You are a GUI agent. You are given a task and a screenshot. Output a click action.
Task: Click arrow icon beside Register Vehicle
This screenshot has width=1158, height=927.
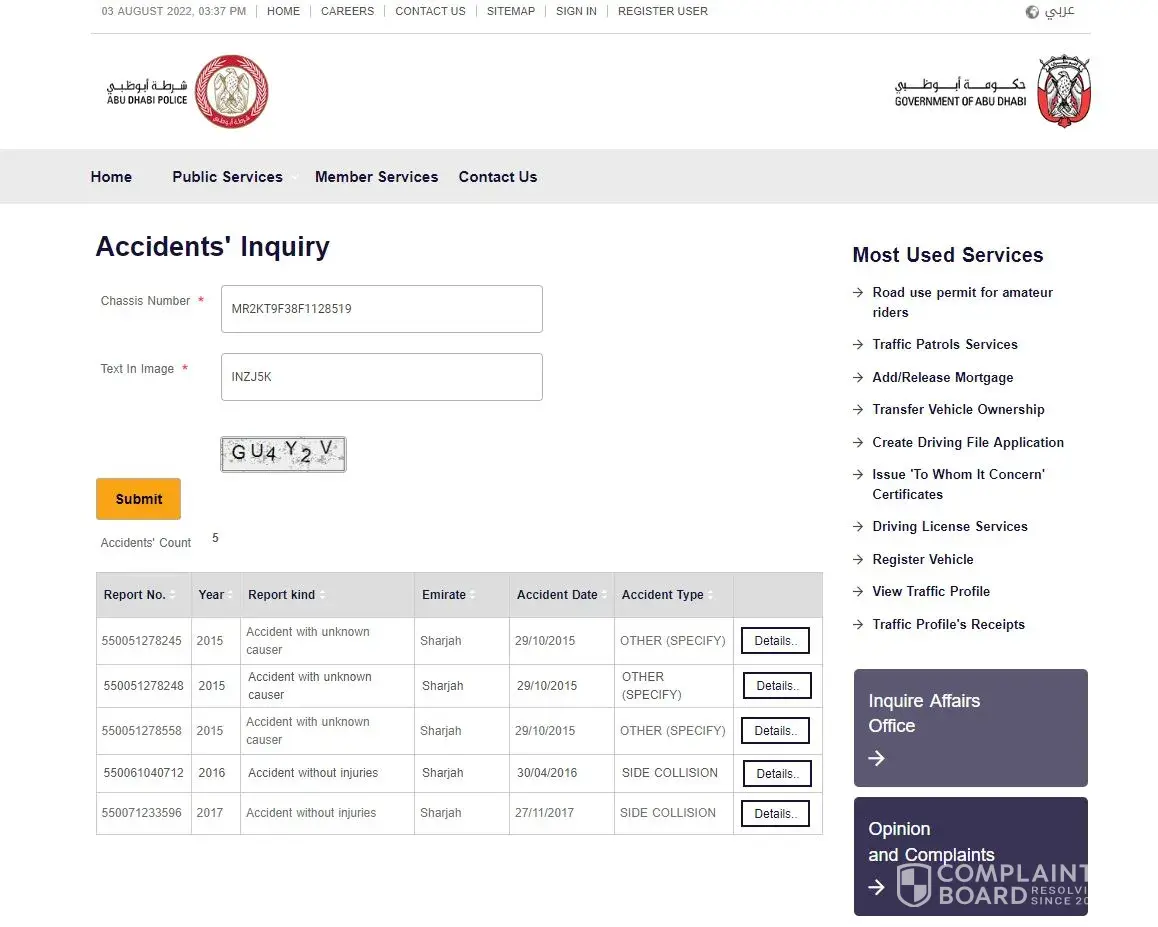click(x=857, y=559)
